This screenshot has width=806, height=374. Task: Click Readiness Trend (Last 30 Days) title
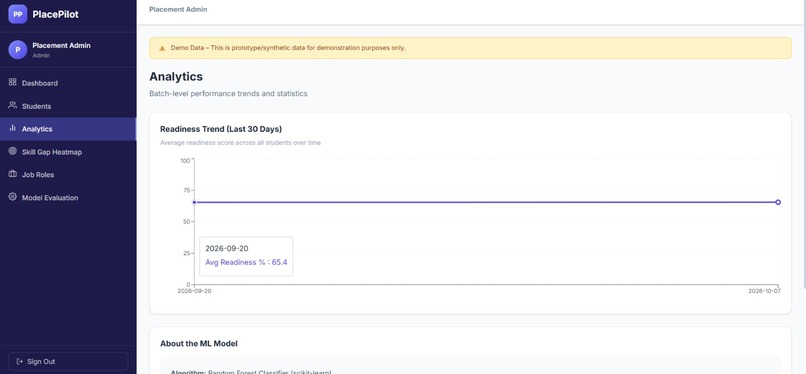[221, 129]
